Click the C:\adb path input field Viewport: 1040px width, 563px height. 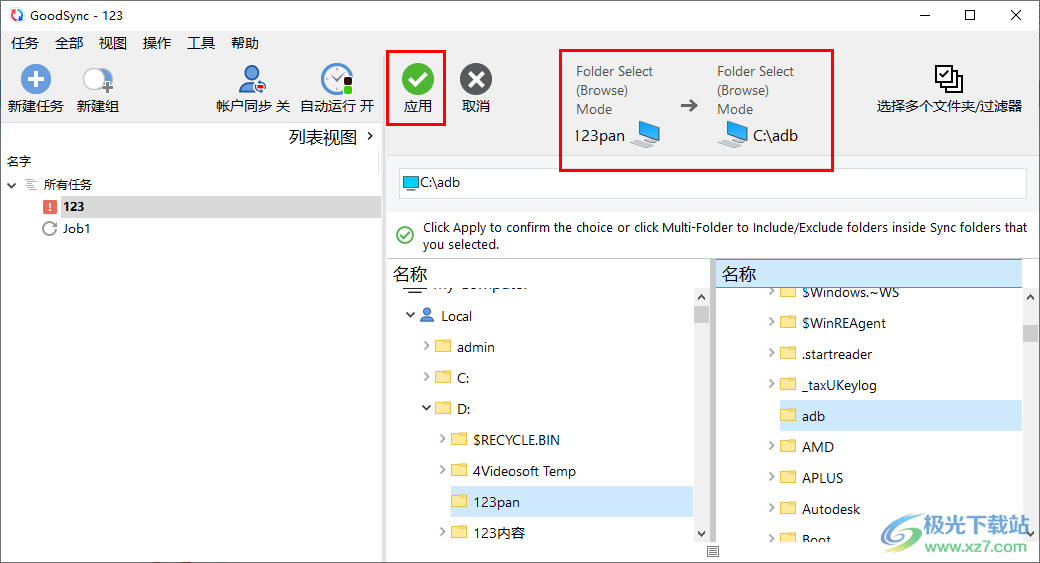[712, 182]
